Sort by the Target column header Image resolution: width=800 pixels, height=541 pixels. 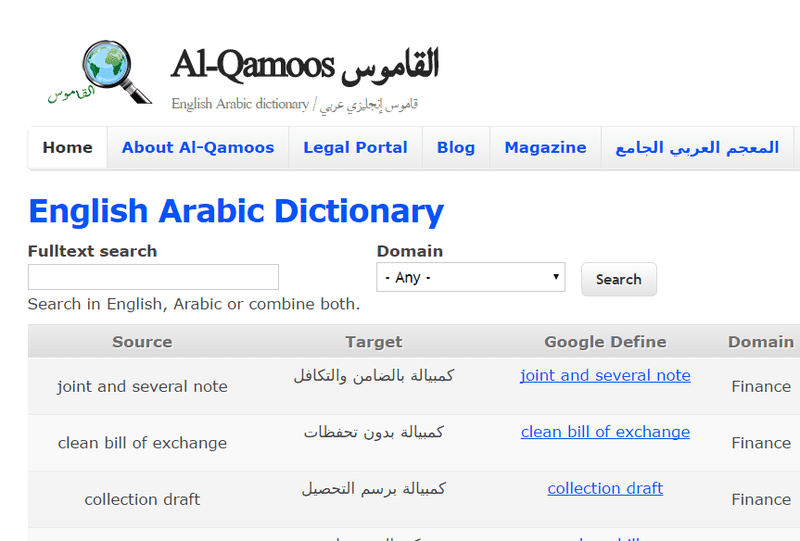coord(374,342)
